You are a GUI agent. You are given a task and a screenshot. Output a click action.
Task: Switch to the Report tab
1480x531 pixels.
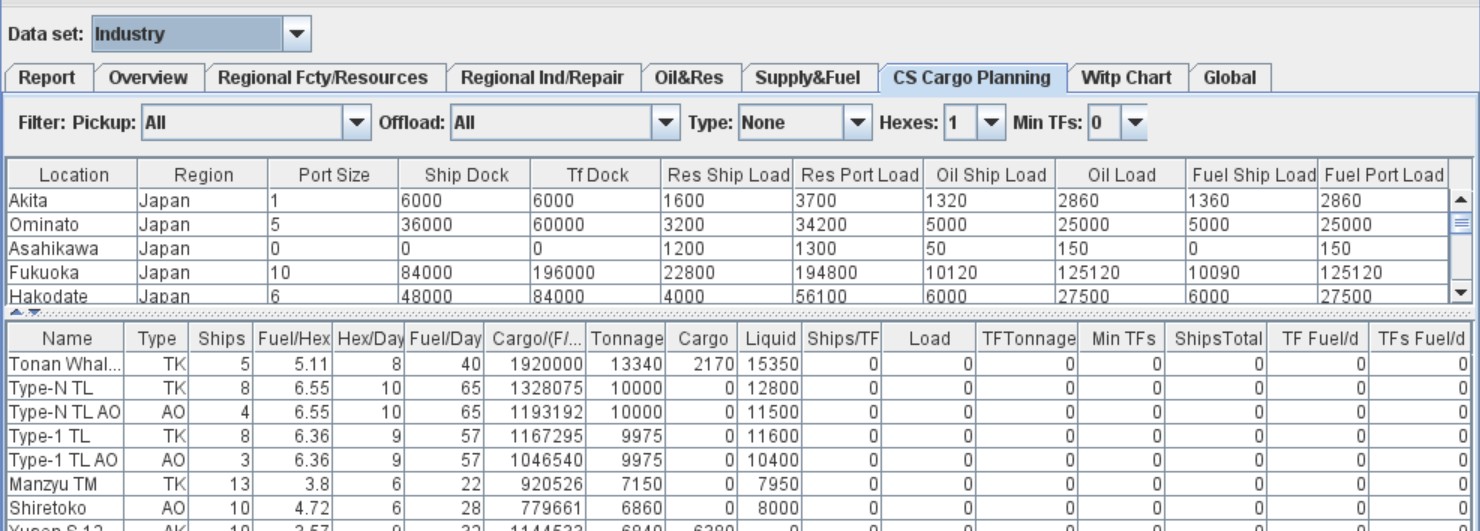coord(48,78)
